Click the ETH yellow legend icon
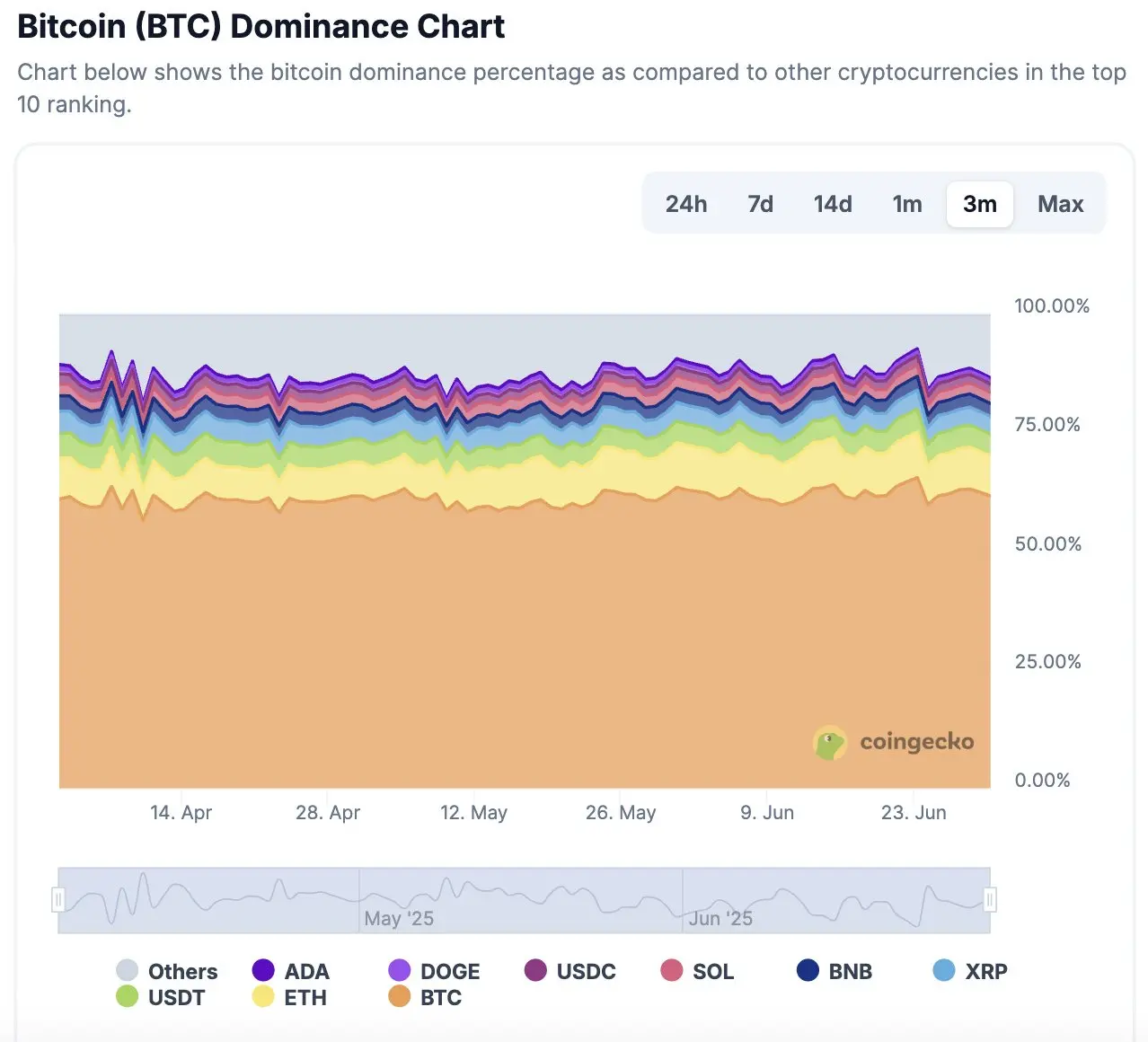1148x1042 pixels. [263, 996]
